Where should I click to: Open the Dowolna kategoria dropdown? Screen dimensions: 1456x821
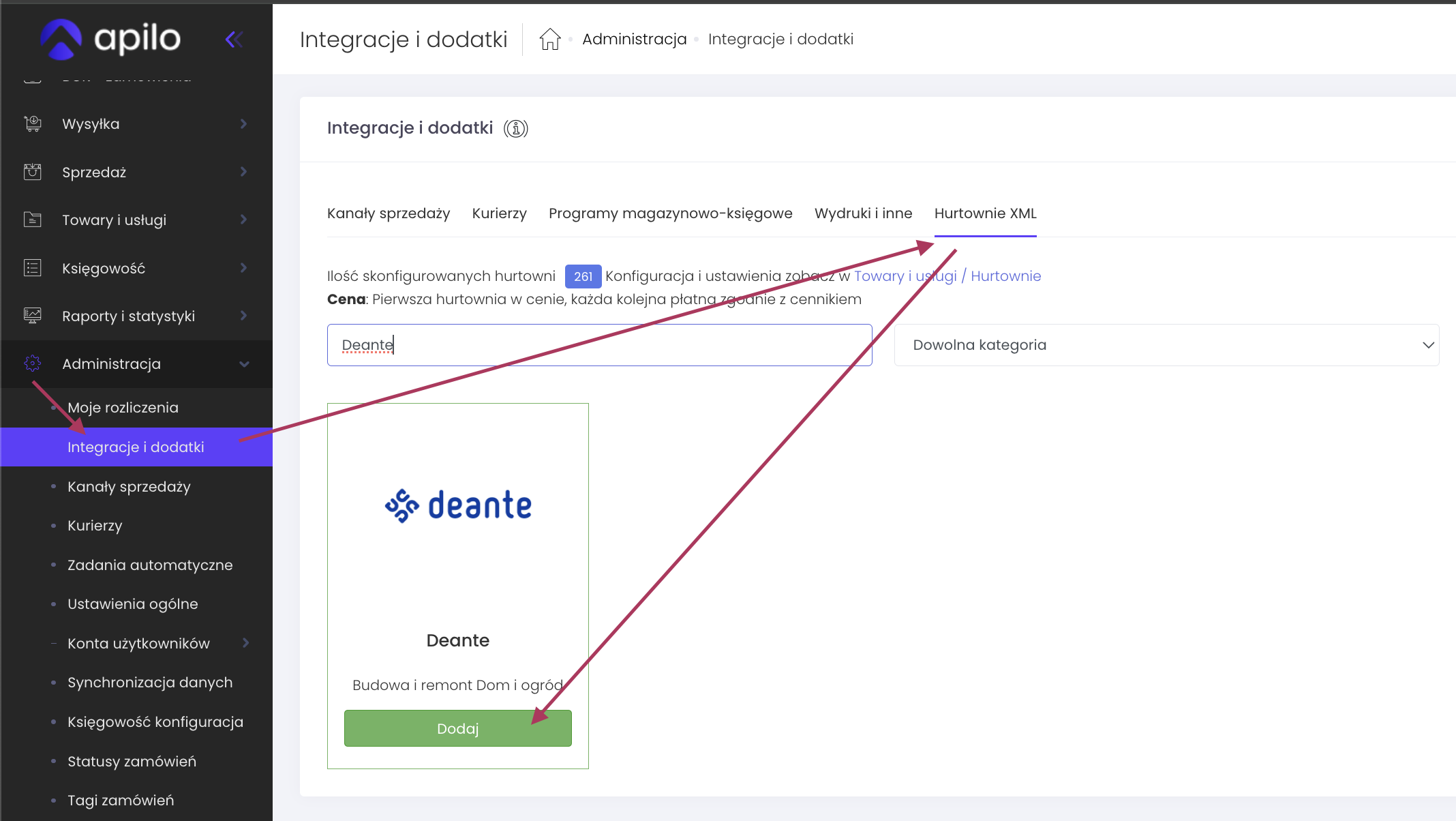[1166, 345]
